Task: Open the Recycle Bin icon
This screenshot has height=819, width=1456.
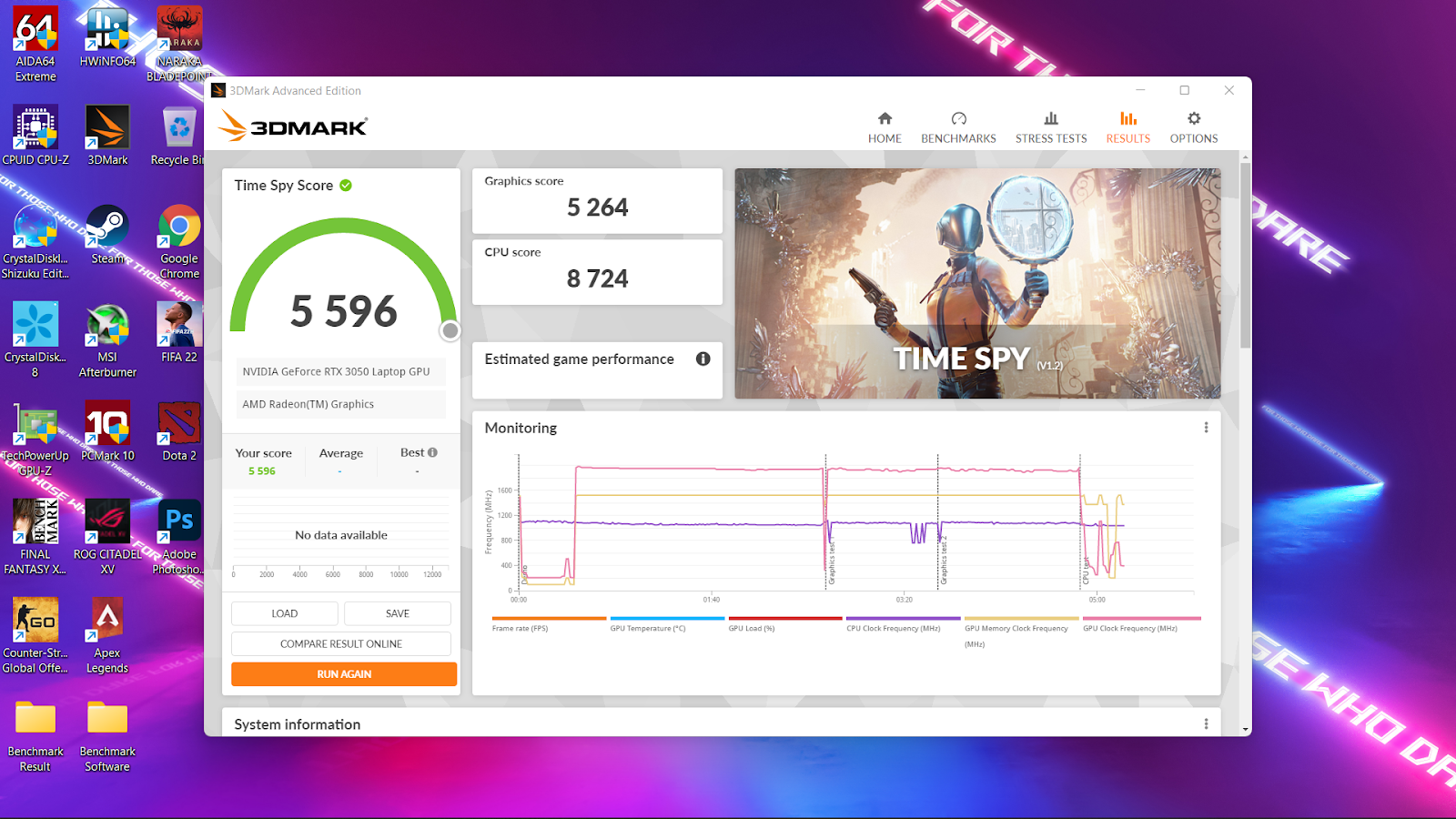Action: [x=179, y=135]
